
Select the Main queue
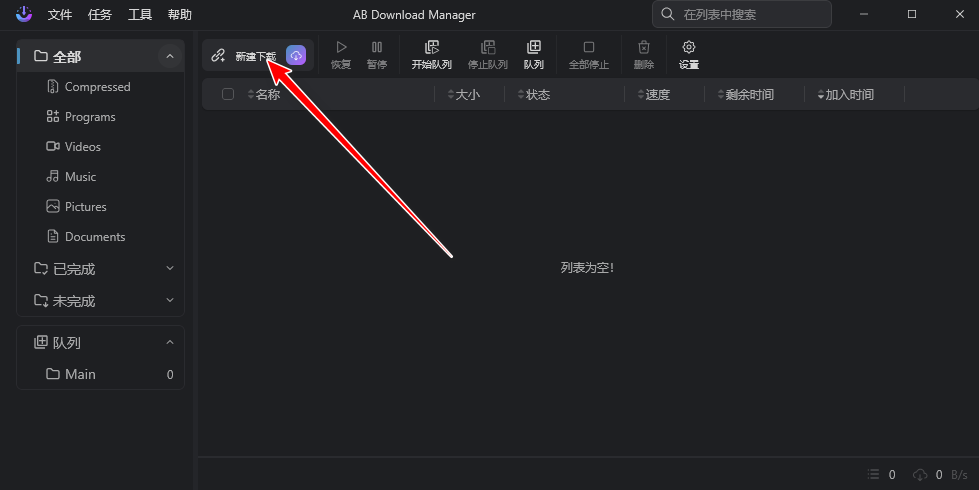[101, 374]
